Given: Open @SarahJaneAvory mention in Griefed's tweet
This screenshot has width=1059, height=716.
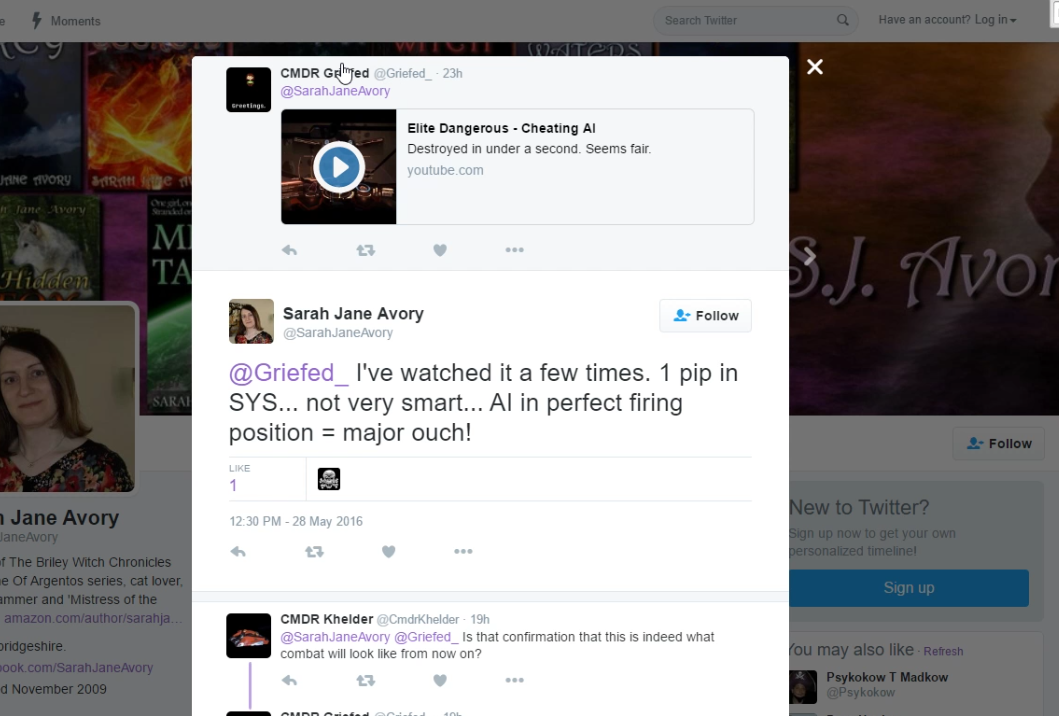Looking at the screenshot, I should pyautogui.click(x=335, y=91).
